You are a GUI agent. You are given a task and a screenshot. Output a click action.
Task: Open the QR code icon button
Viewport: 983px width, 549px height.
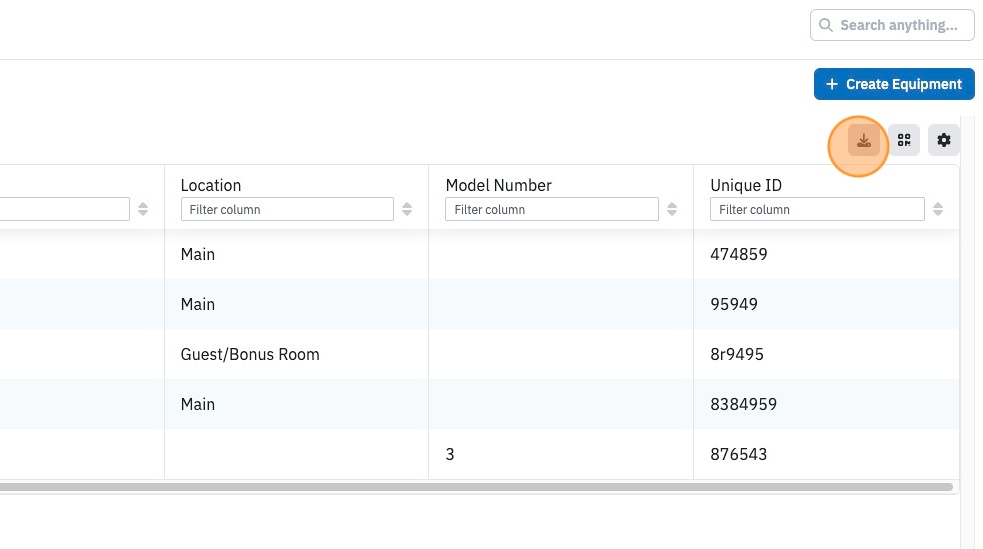point(904,140)
